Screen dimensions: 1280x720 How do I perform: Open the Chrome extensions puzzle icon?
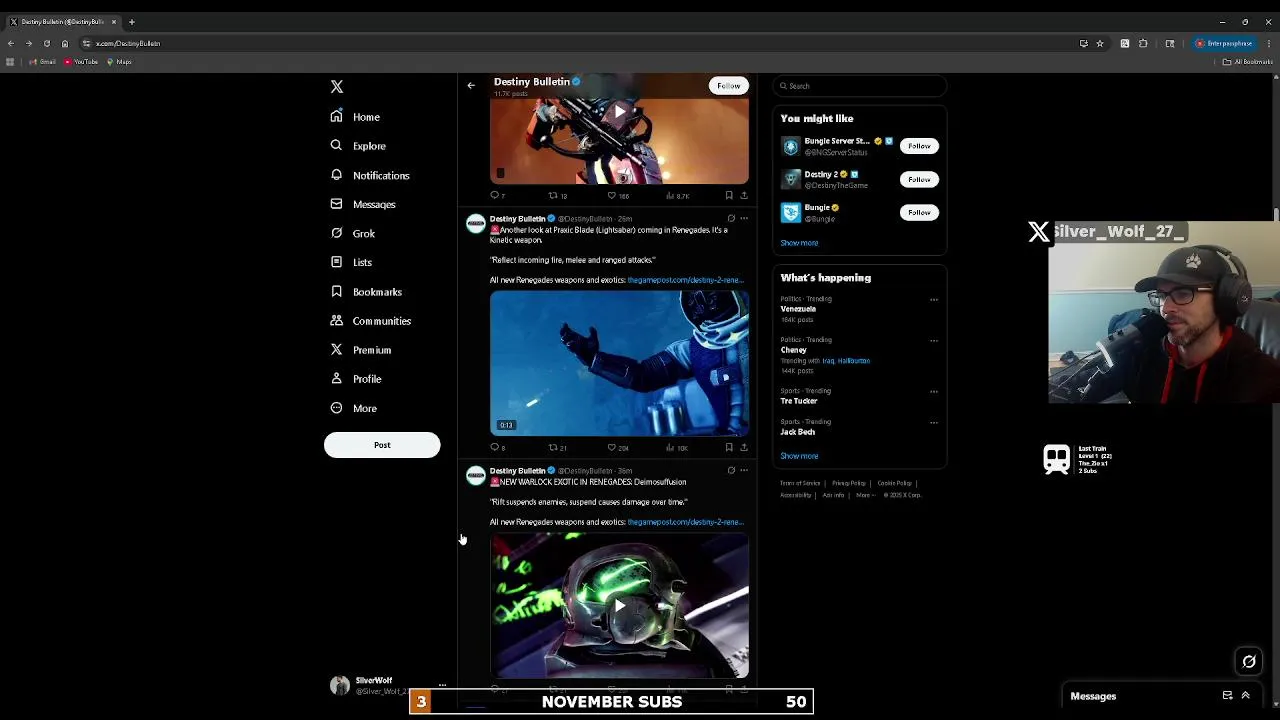(1143, 43)
